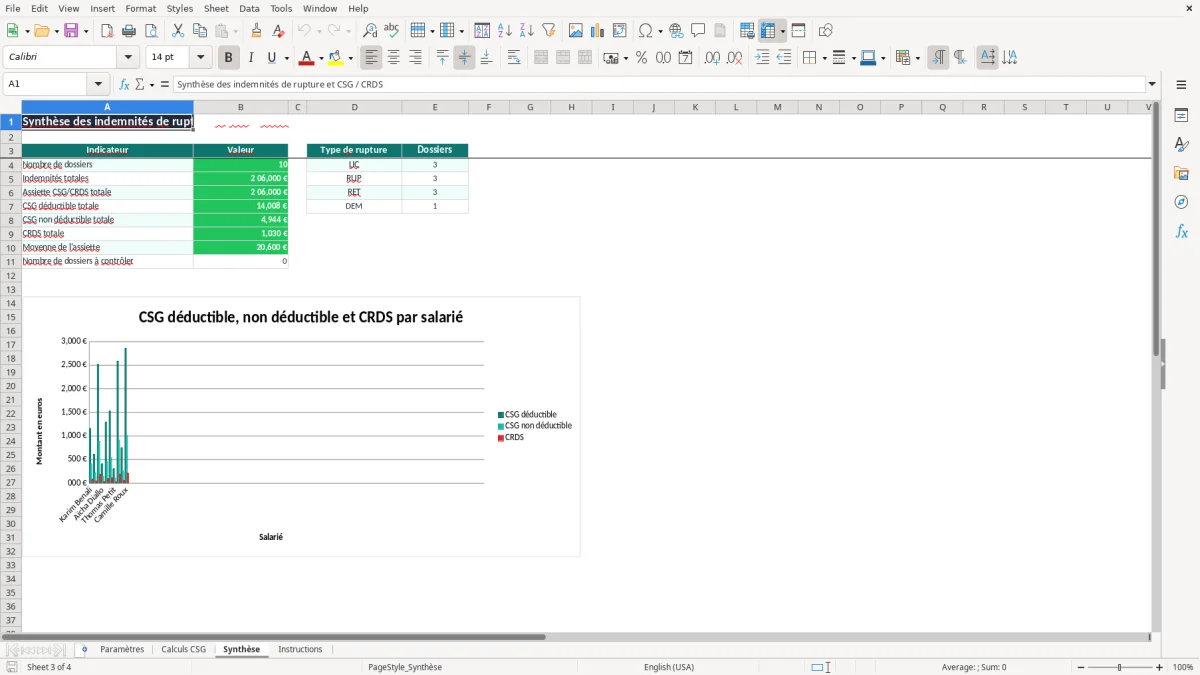
Task: Insert a pivot table
Action: (620, 31)
